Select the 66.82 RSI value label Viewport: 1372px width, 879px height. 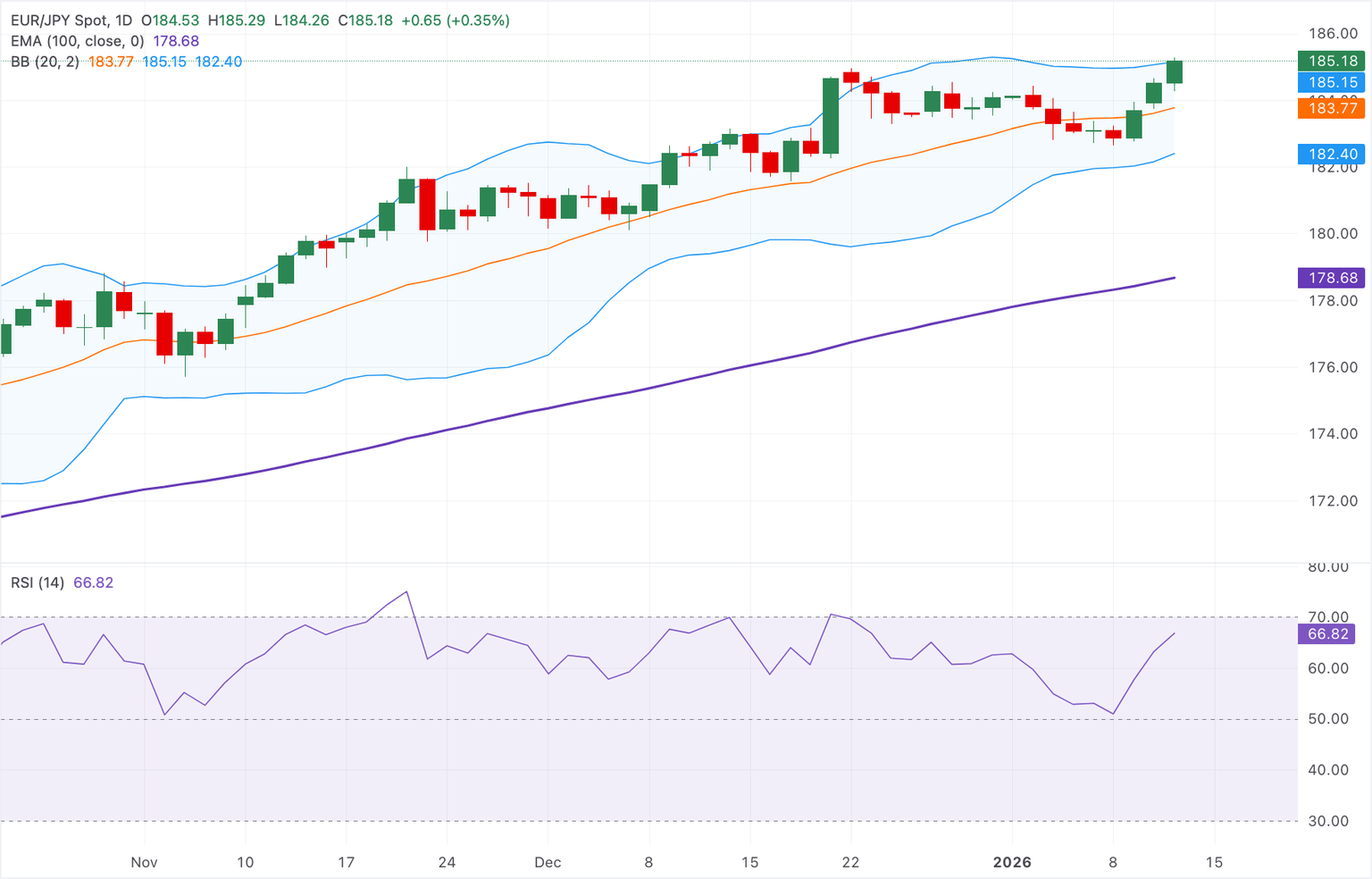click(x=1330, y=632)
